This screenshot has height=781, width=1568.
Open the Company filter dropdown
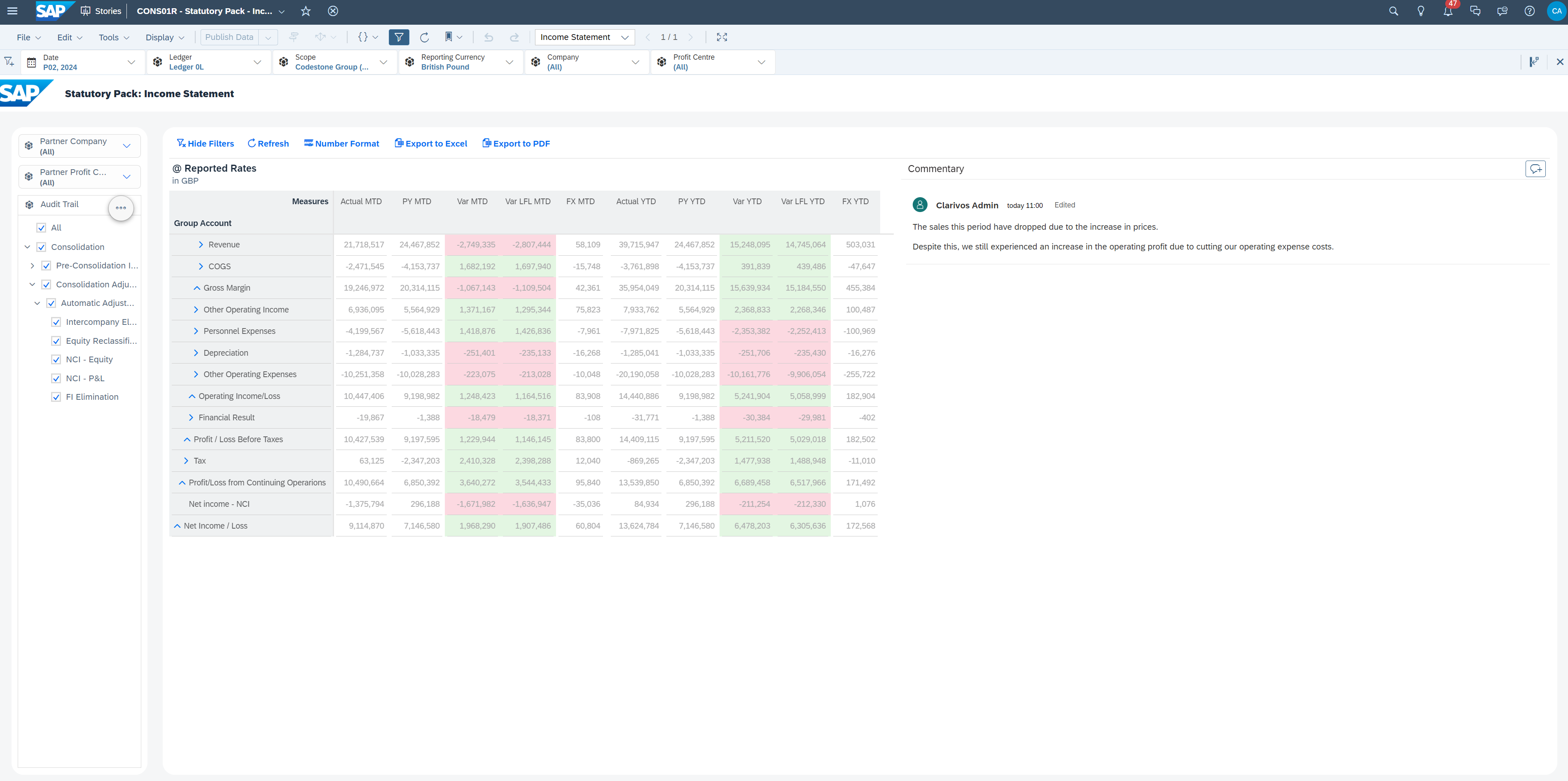(587, 62)
